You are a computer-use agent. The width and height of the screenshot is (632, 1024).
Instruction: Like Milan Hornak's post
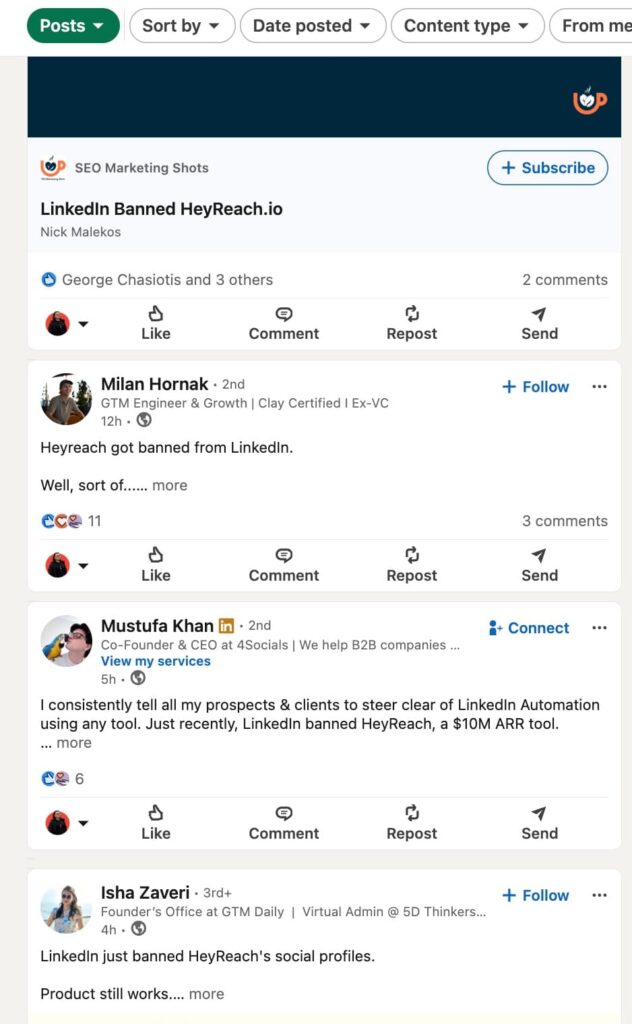[155, 565]
